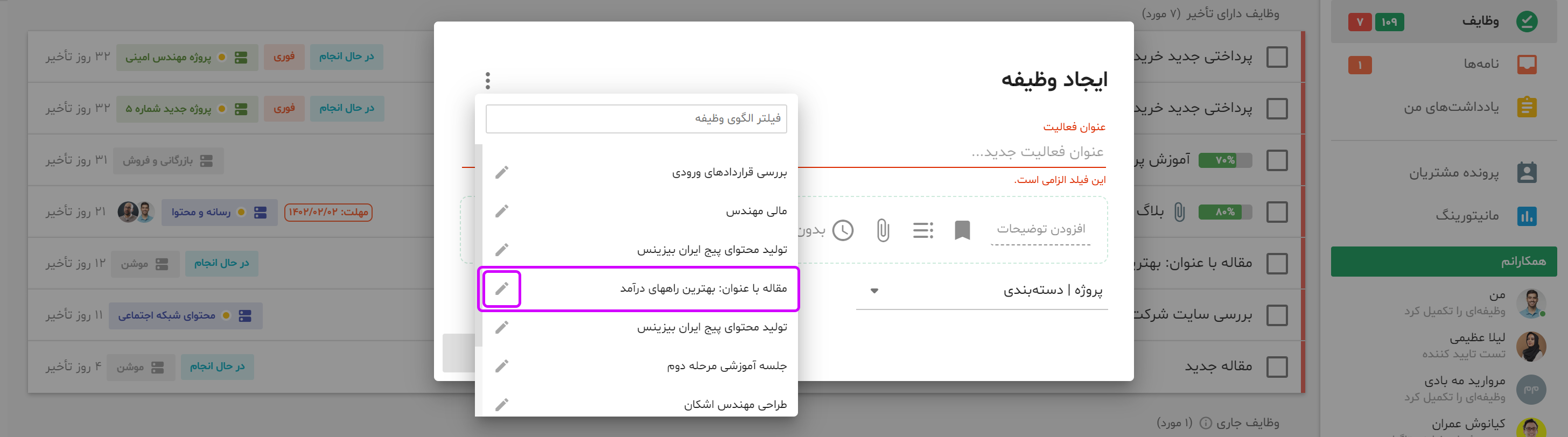Click the وظایف checkmark icon in the sidebar

pyautogui.click(x=1527, y=22)
